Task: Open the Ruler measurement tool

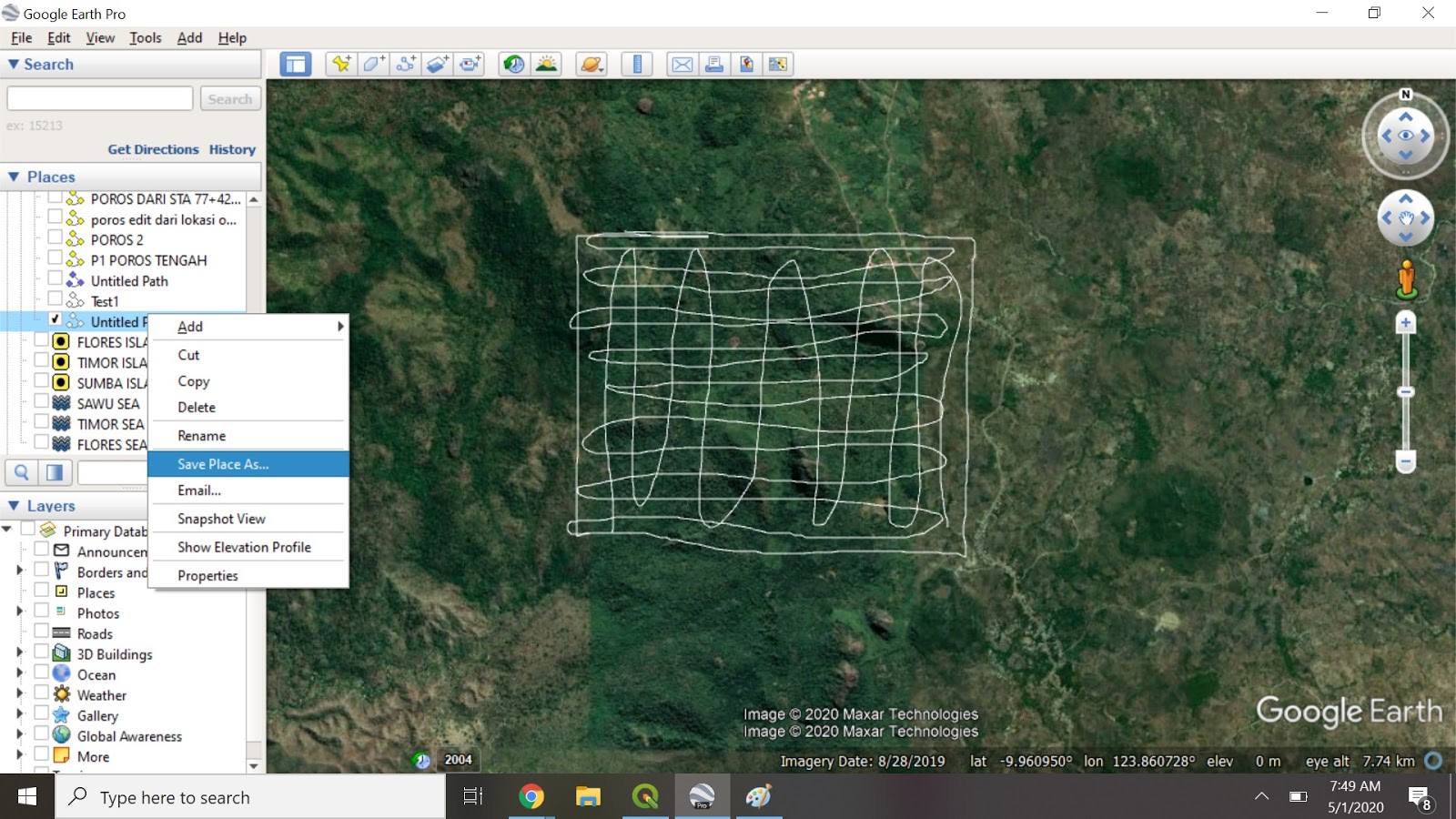Action: (x=637, y=64)
